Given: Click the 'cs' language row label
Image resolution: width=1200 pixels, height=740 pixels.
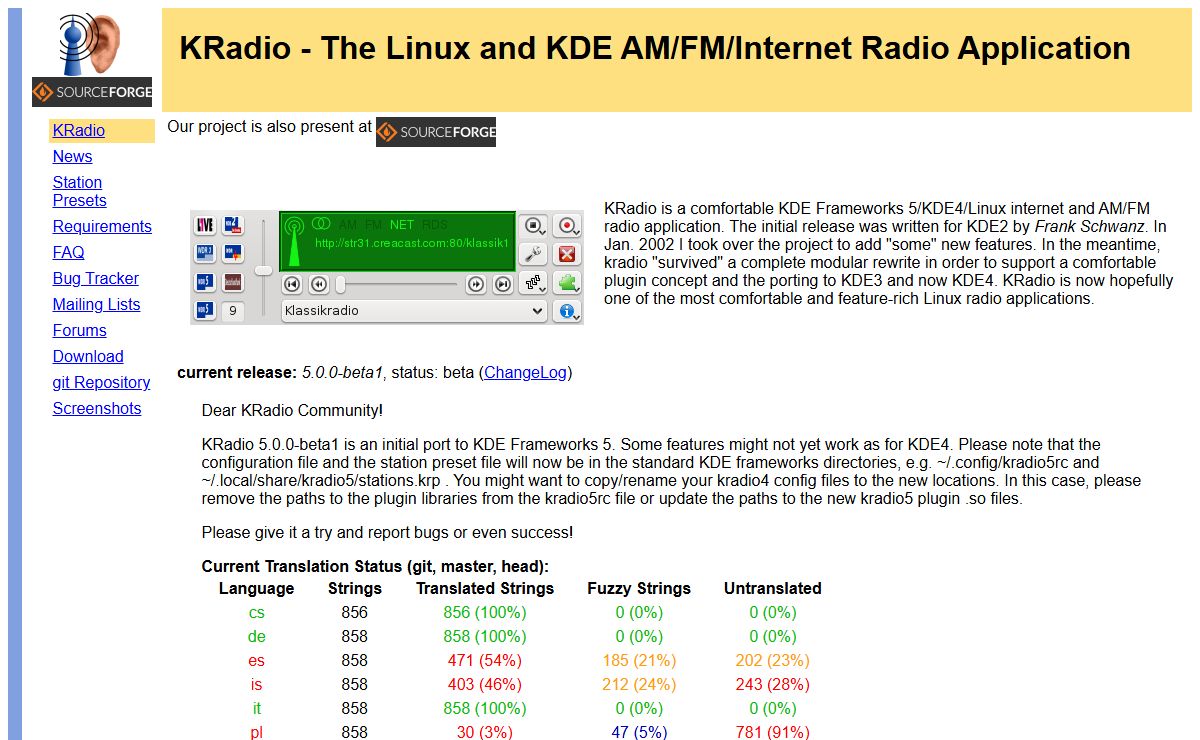Looking at the screenshot, I should 257,613.
